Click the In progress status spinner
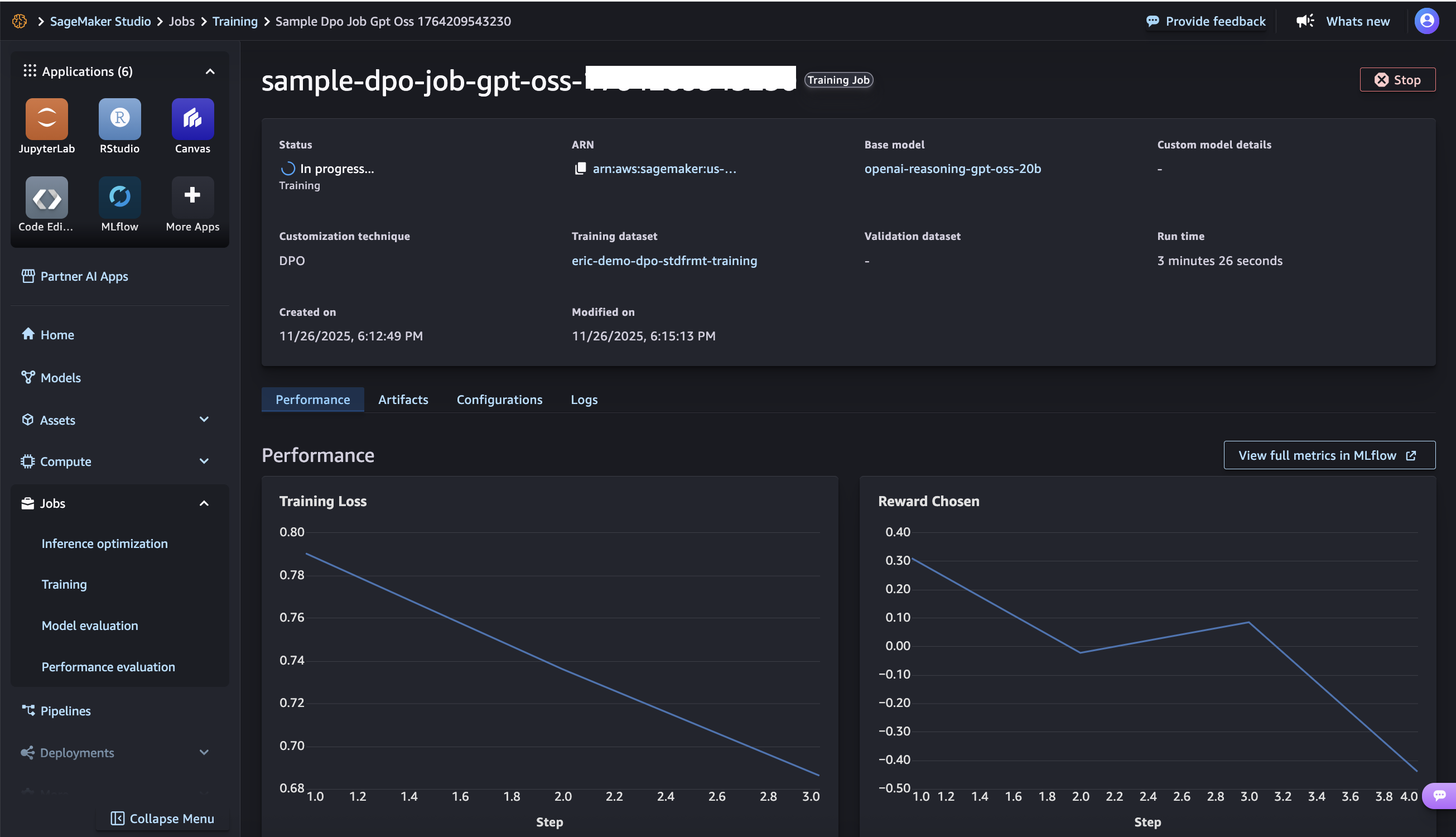The image size is (1456, 837). pos(287,169)
